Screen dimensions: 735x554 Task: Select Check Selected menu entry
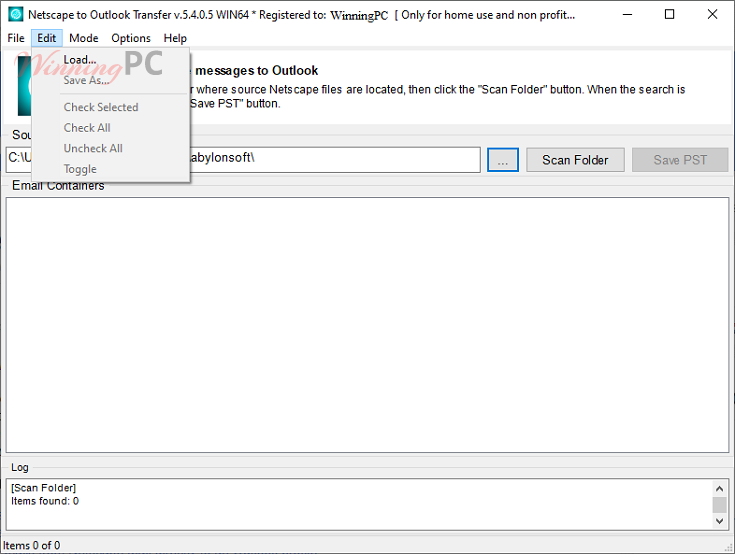click(111, 107)
